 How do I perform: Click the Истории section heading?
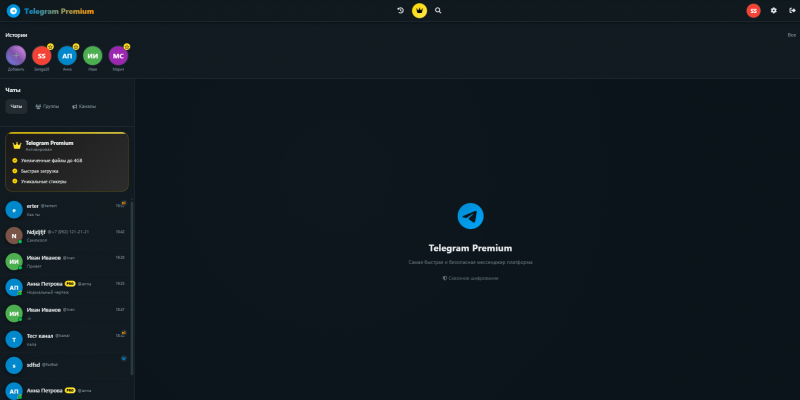pos(16,35)
